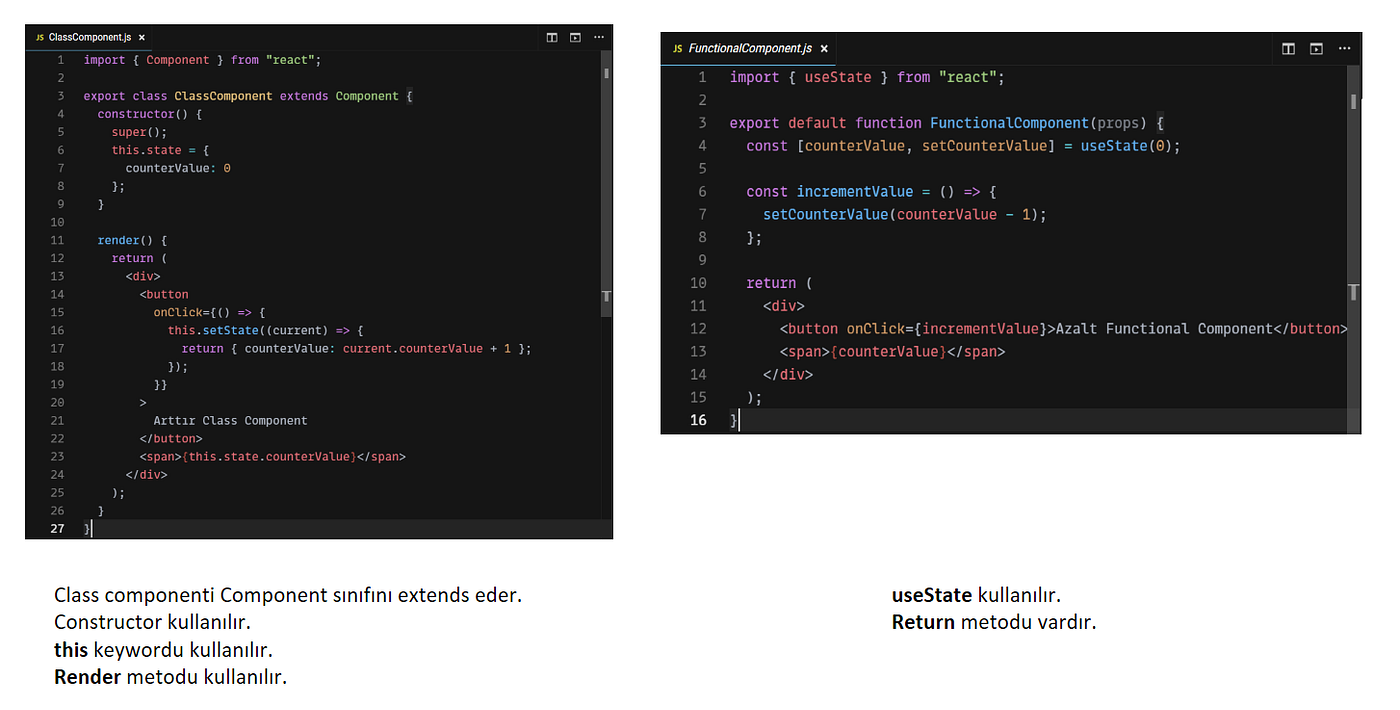The height and width of the screenshot is (710, 1400).
Task: Click 'onClick' attribute in ClassComponent.js
Action: coord(178,312)
